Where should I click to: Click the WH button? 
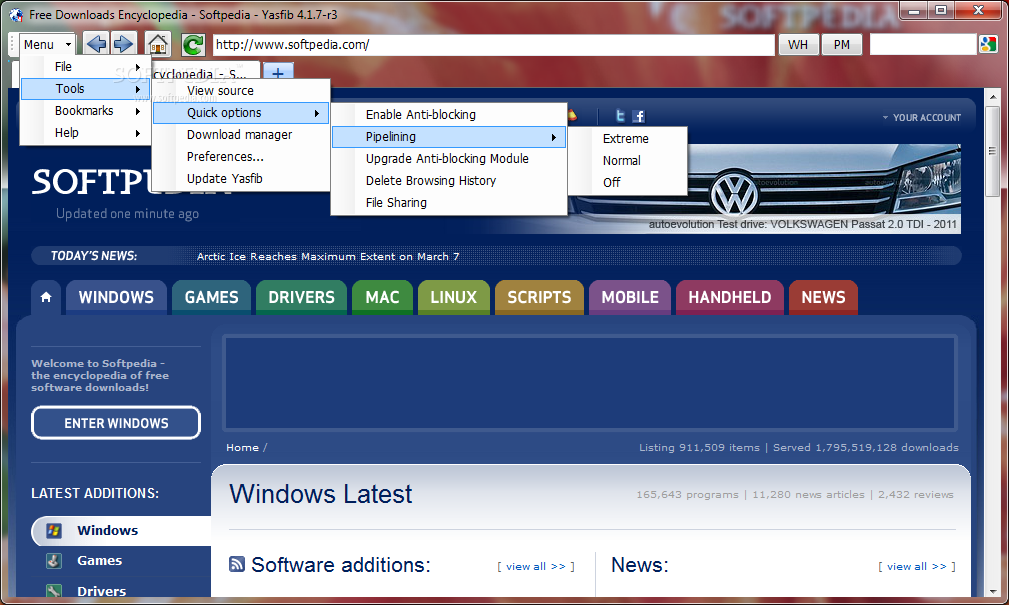[798, 44]
